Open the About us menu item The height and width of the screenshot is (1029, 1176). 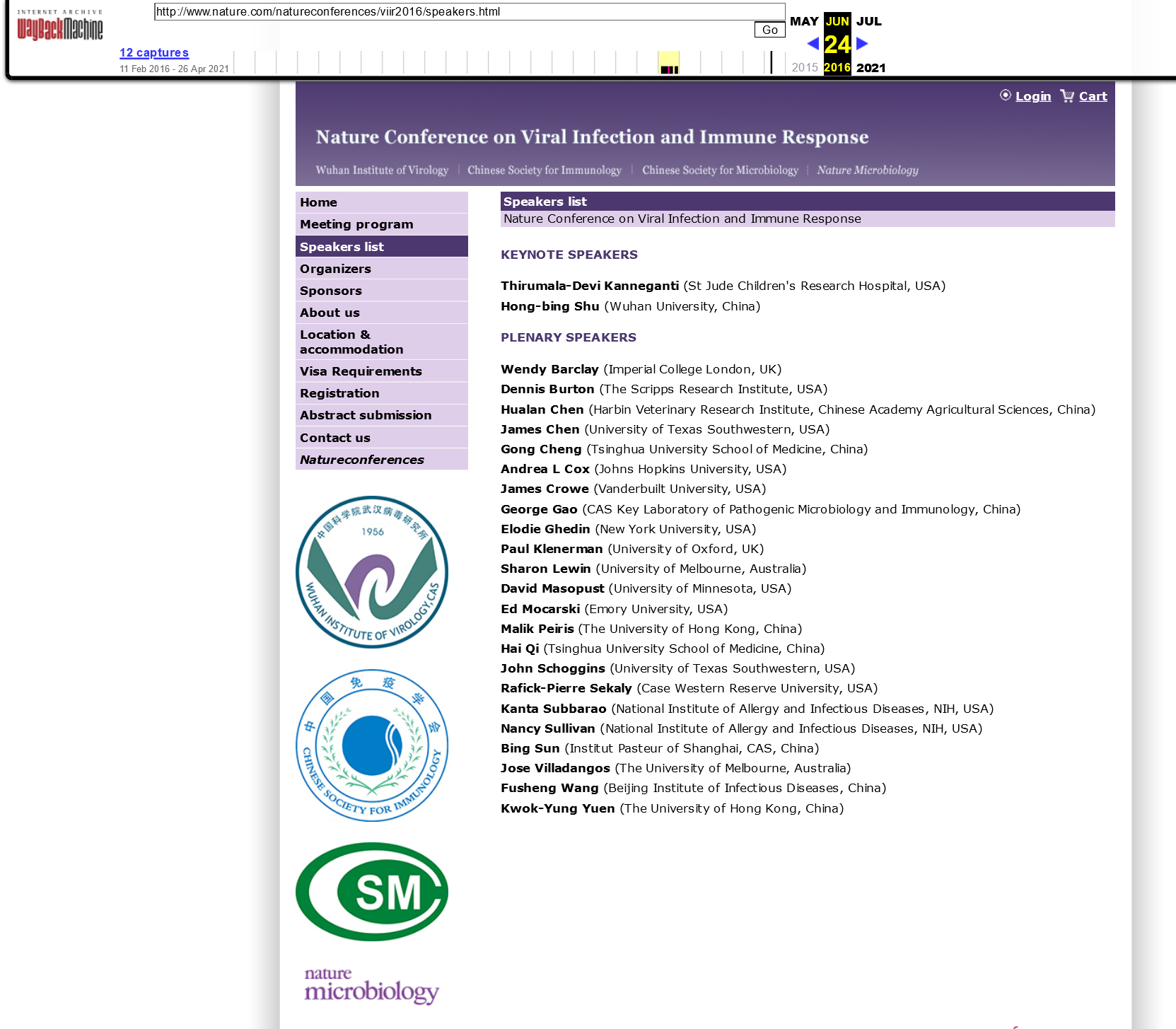tap(382, 312)
